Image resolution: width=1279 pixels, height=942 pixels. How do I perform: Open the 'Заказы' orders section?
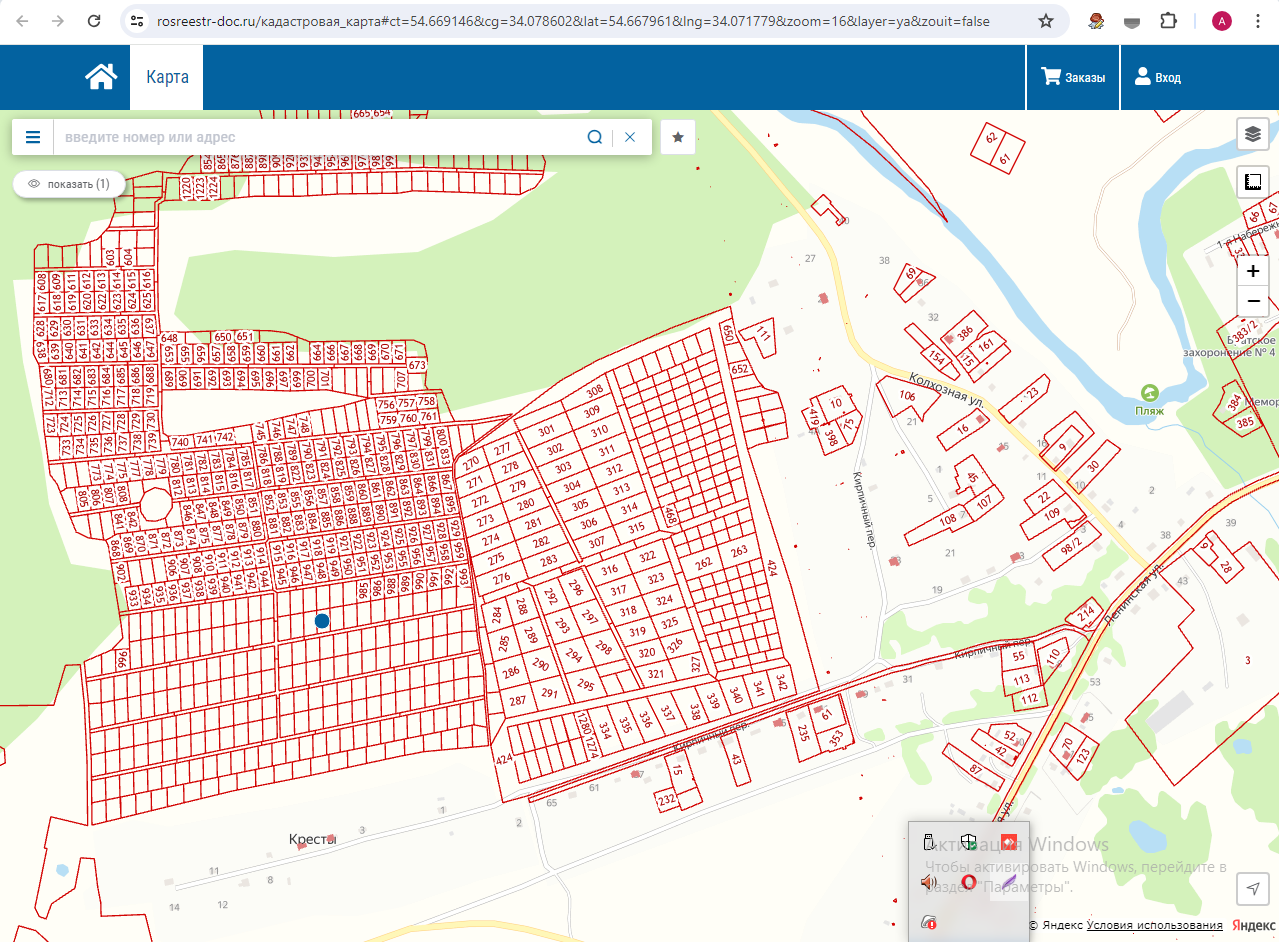tap(1073, 77)
